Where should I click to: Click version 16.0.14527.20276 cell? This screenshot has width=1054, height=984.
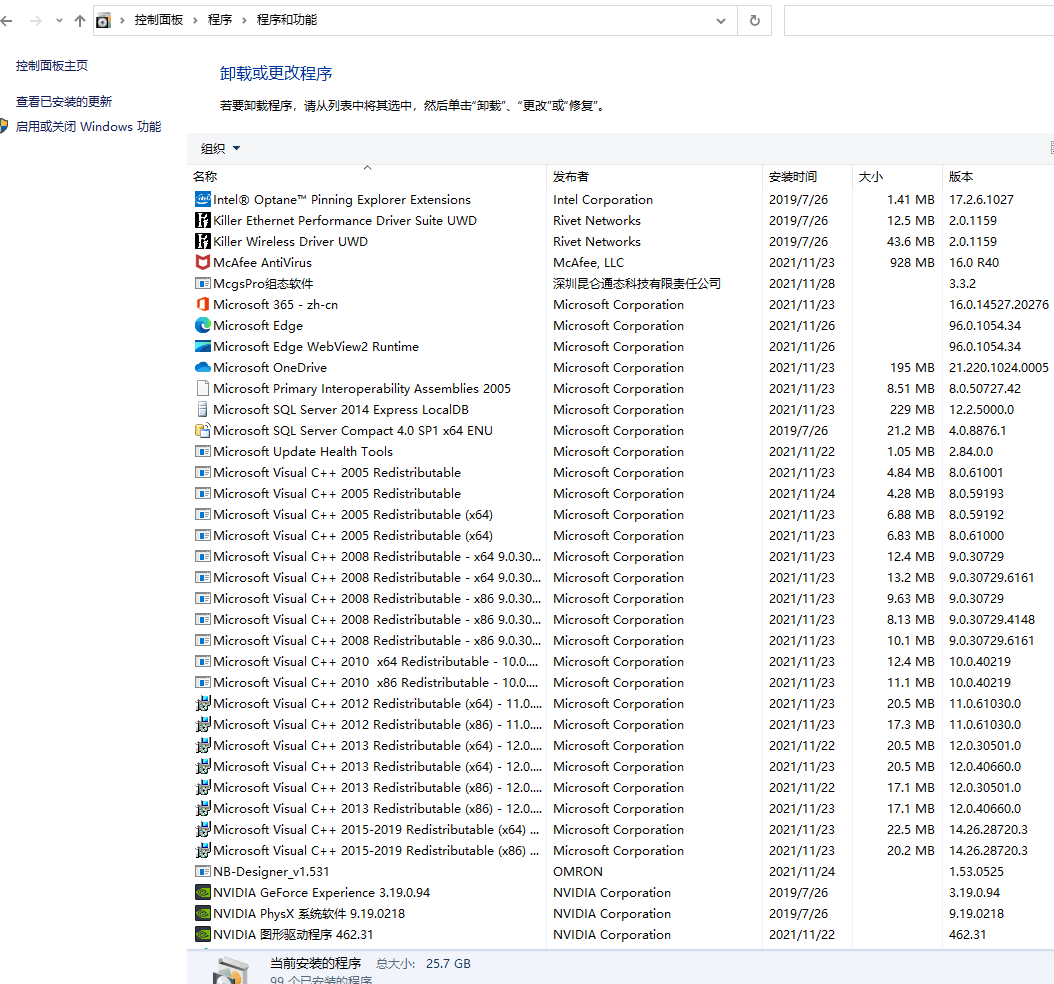point(998,304)
